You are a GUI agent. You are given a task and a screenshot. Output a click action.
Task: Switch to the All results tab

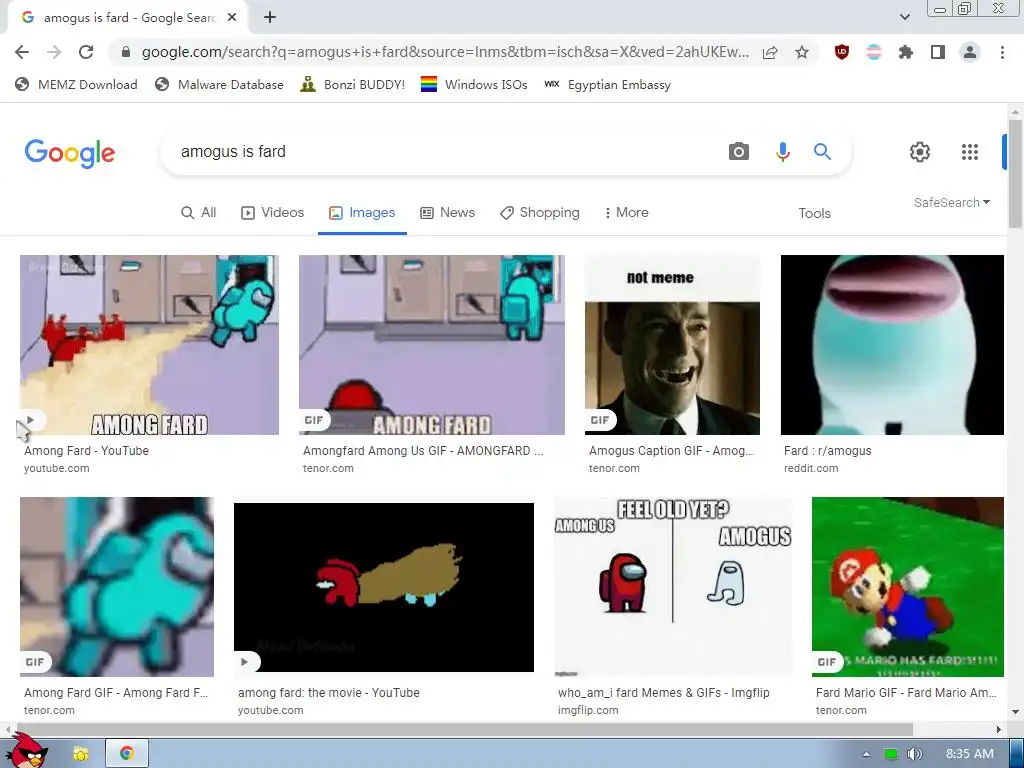(x=199, y=213)
